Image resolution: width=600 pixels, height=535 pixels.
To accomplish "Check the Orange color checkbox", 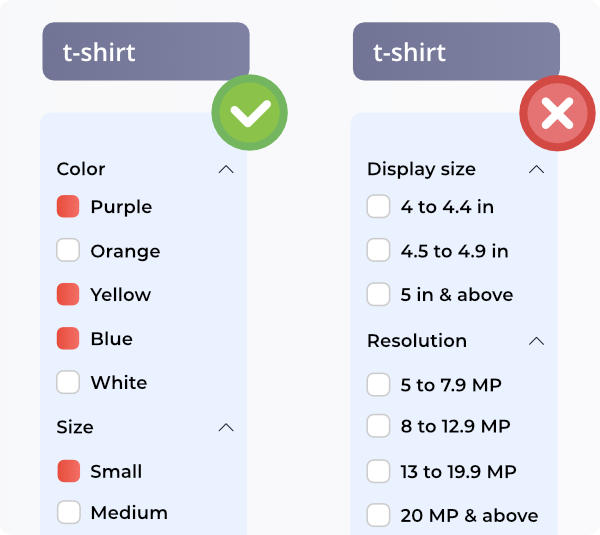I will [x=68, y=251].
